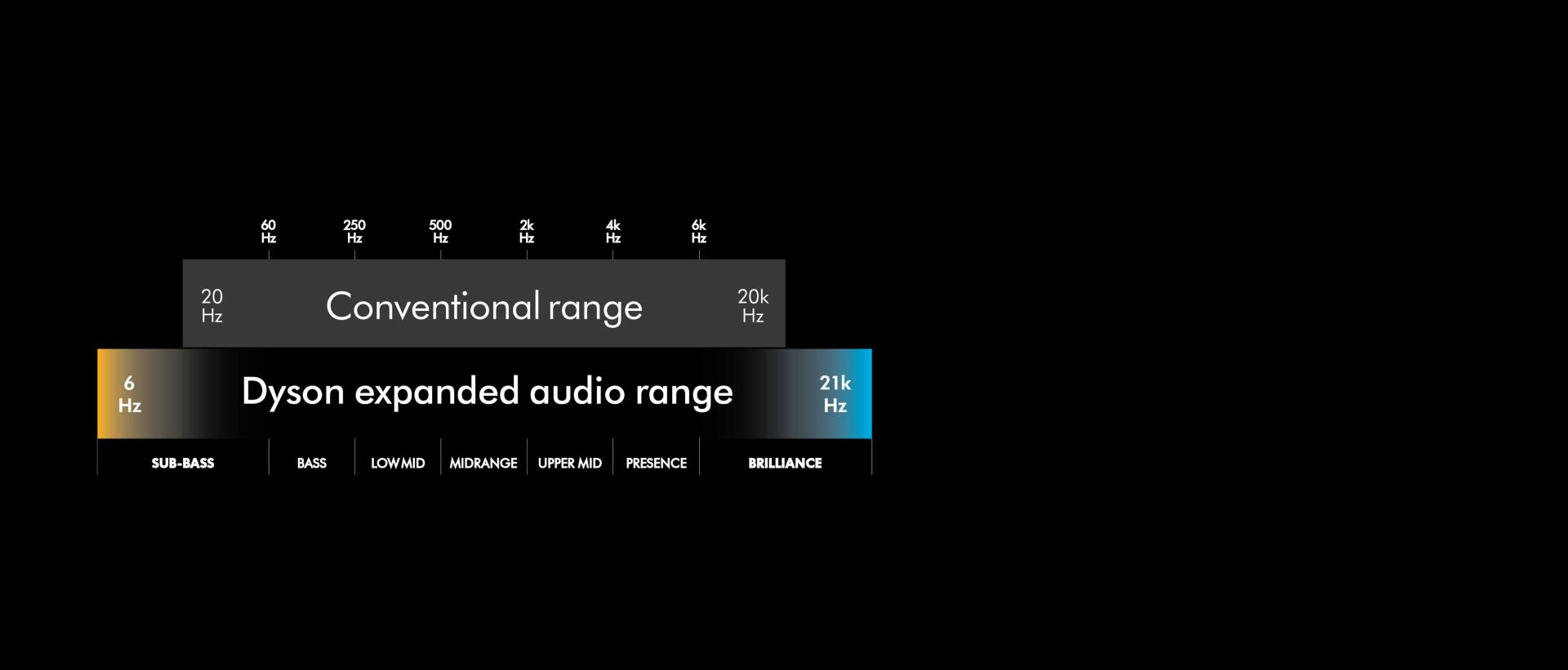Click the 6k Hz frequency marker

[699, 231]
